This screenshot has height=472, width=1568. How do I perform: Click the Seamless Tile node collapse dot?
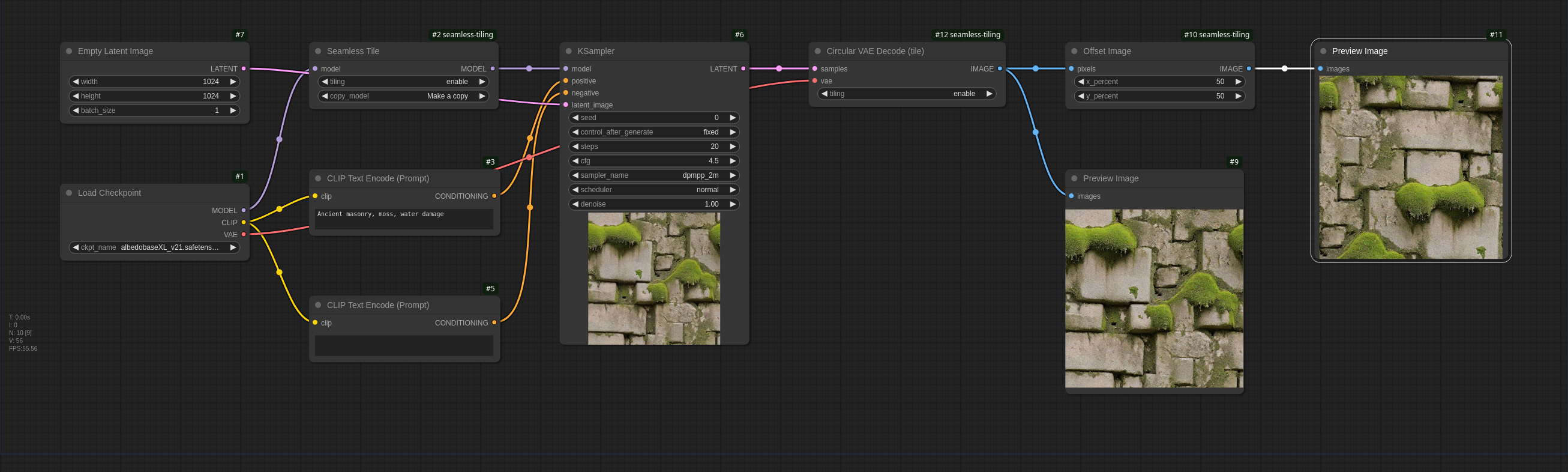pos(317,51)
